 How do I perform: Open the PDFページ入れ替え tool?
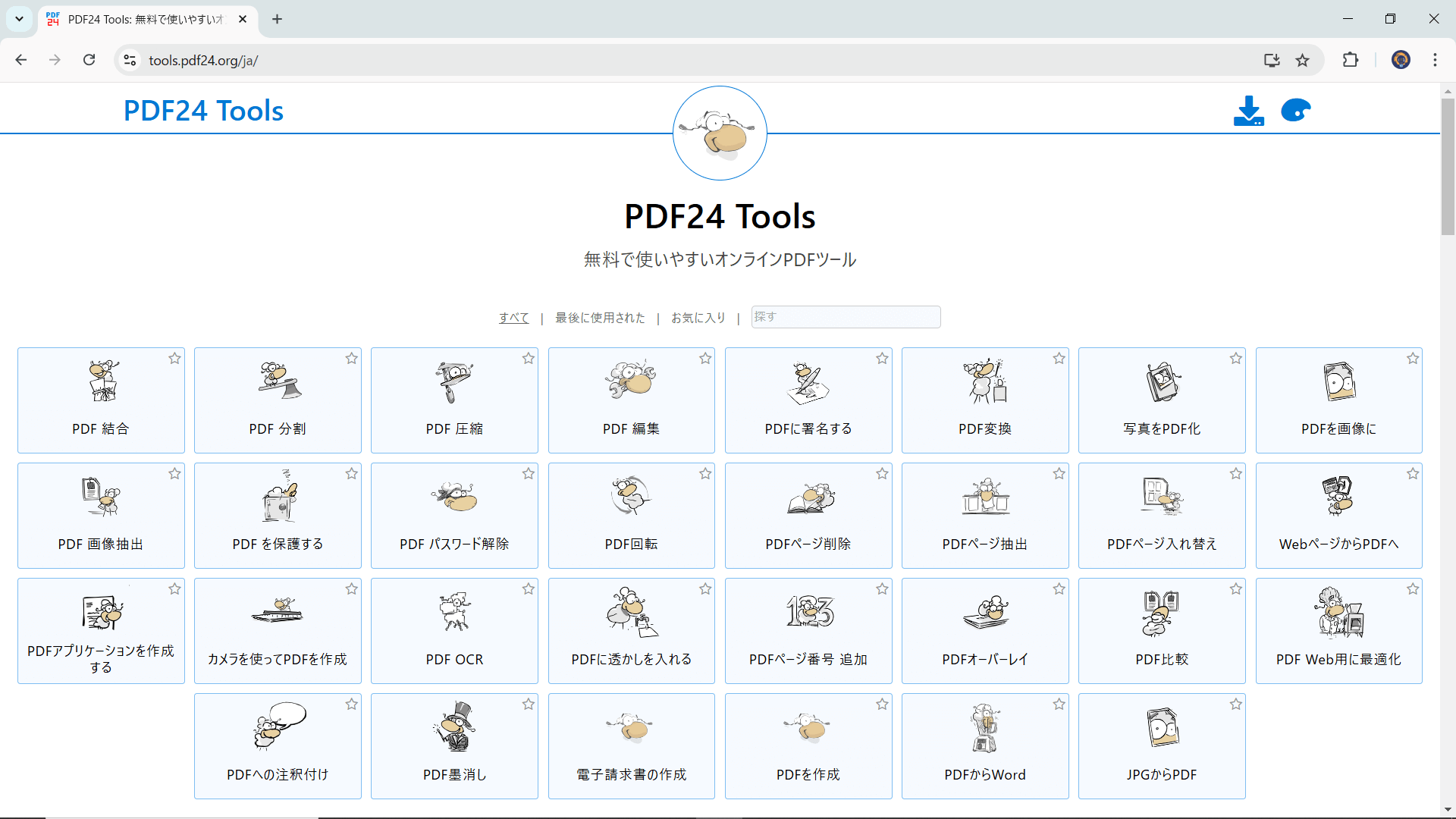pos(1162,516)
